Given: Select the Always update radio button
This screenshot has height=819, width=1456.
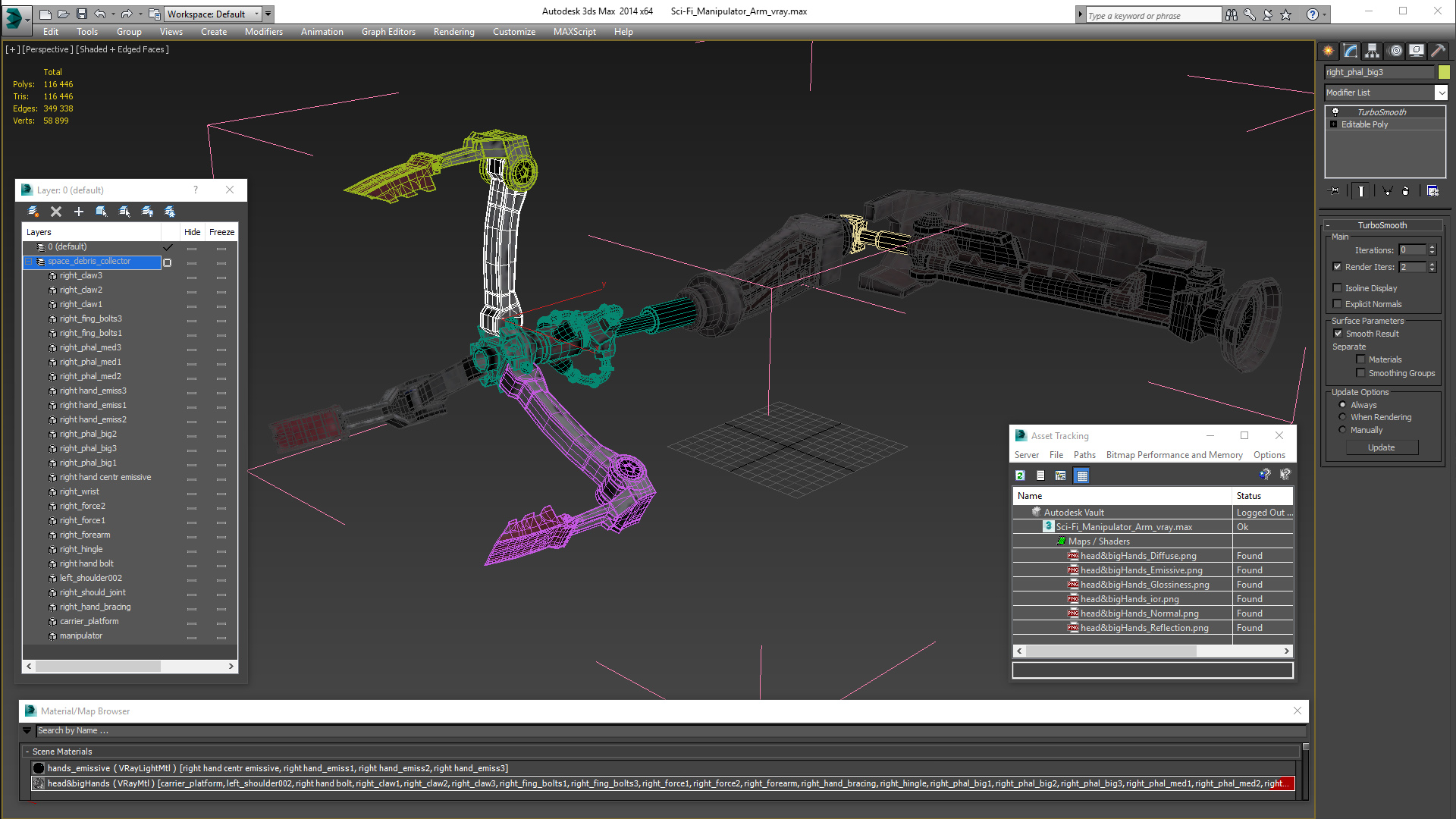Looking at the screenshot, I should [1343, 405].
